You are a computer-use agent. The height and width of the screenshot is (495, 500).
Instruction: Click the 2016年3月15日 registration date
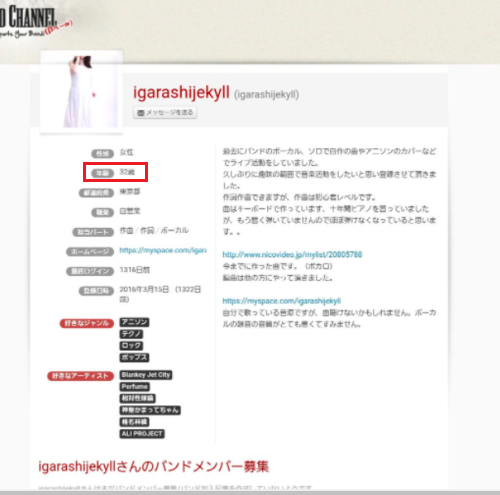click(x=144, y=289)
